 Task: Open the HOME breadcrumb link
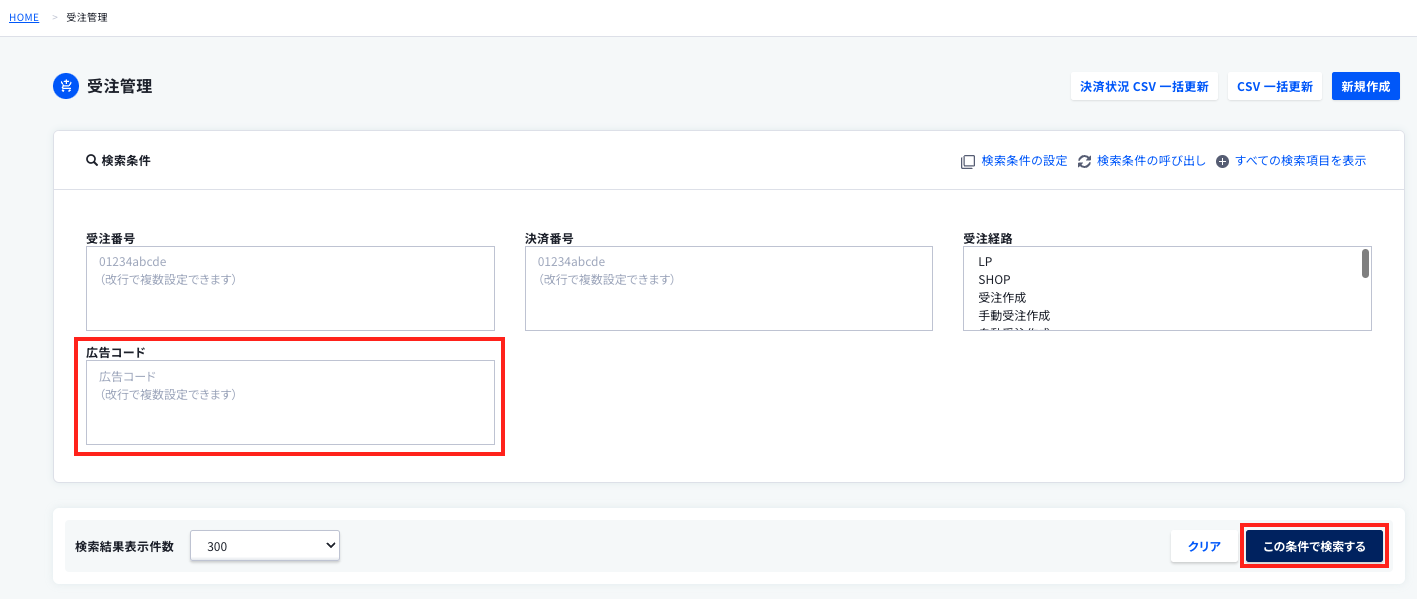click(x=24, y=17)
